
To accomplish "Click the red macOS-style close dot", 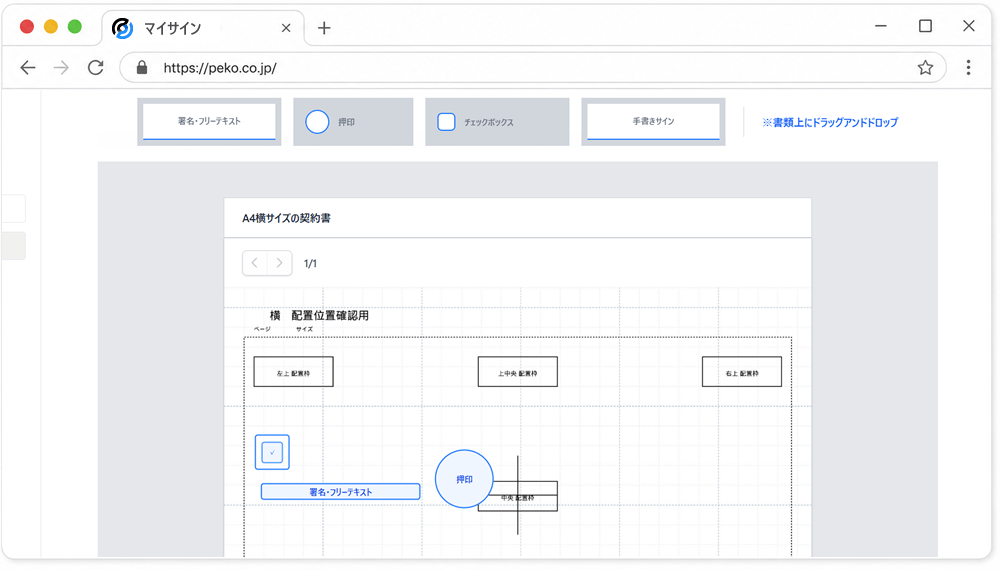I will [x=27, y=27].
